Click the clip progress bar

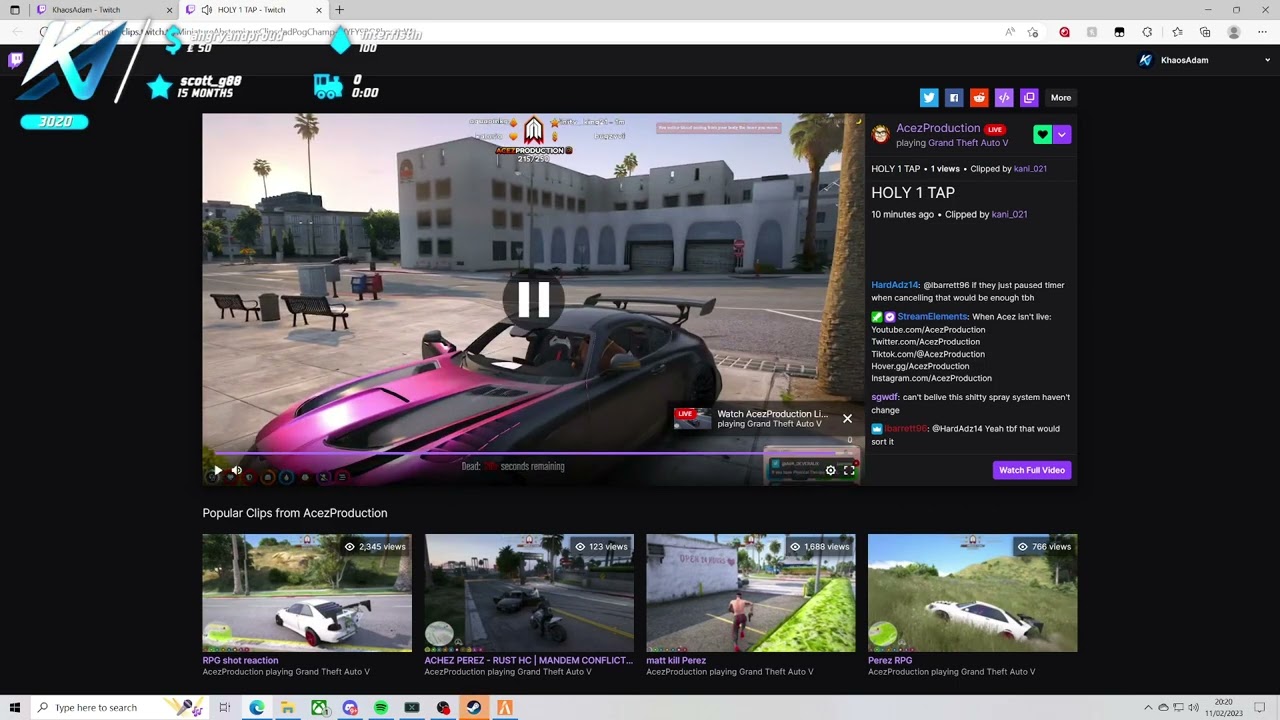[x=533, y=453]
